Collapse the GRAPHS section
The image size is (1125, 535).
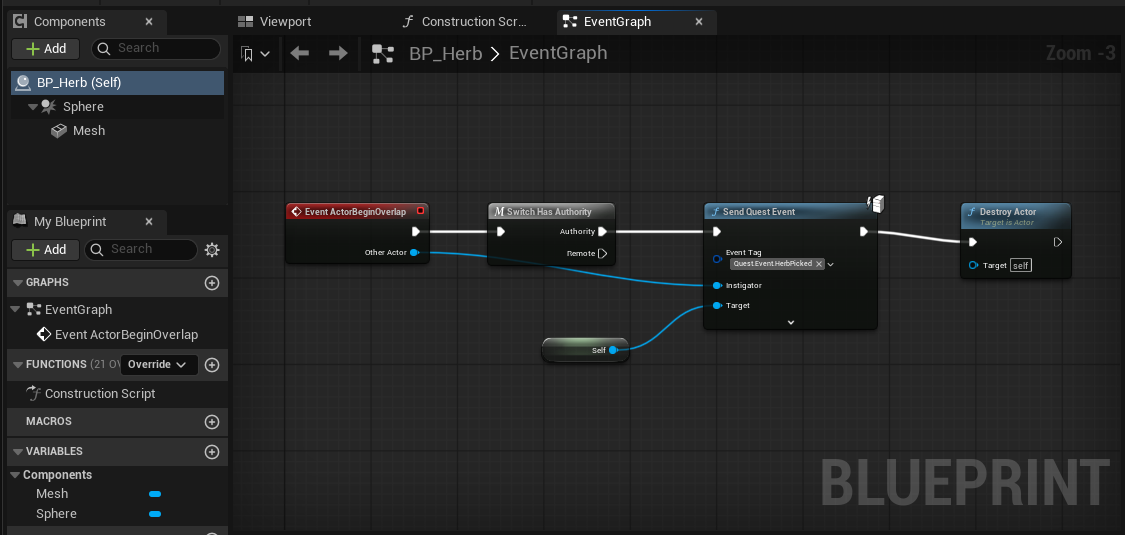pyautogui.click(x=18, y=283)
